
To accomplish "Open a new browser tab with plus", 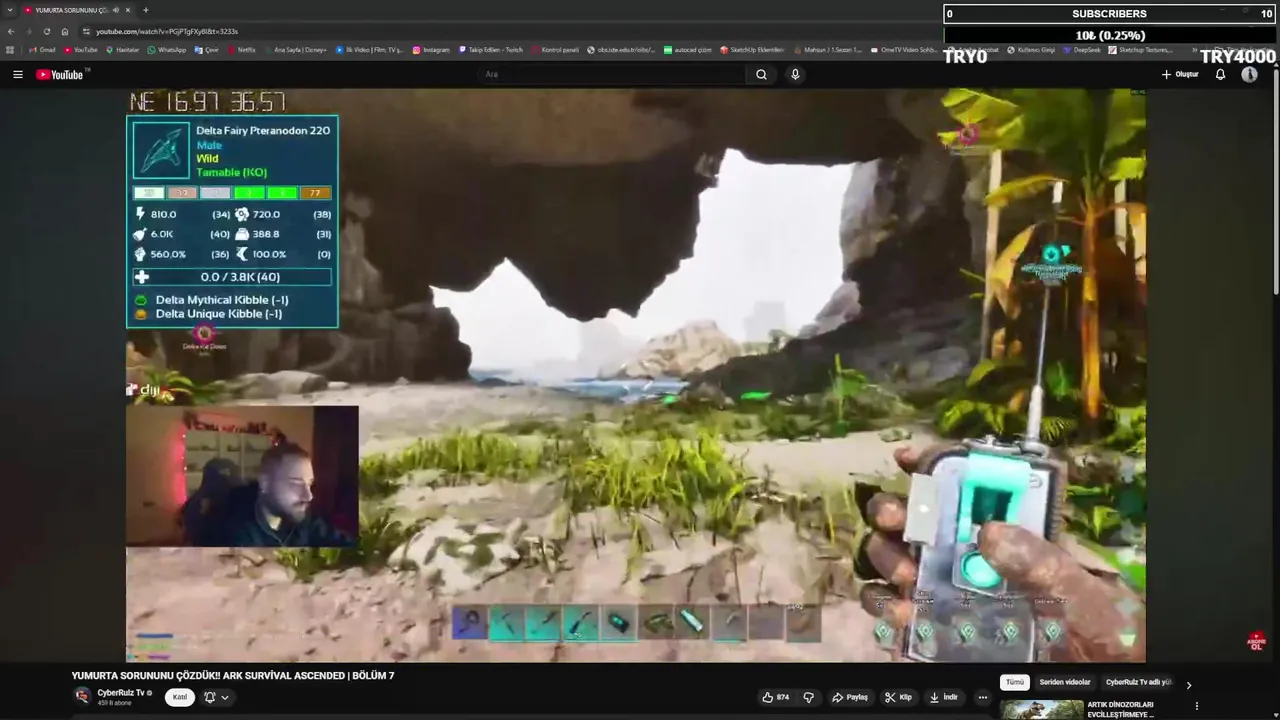I will pos(145,10).
